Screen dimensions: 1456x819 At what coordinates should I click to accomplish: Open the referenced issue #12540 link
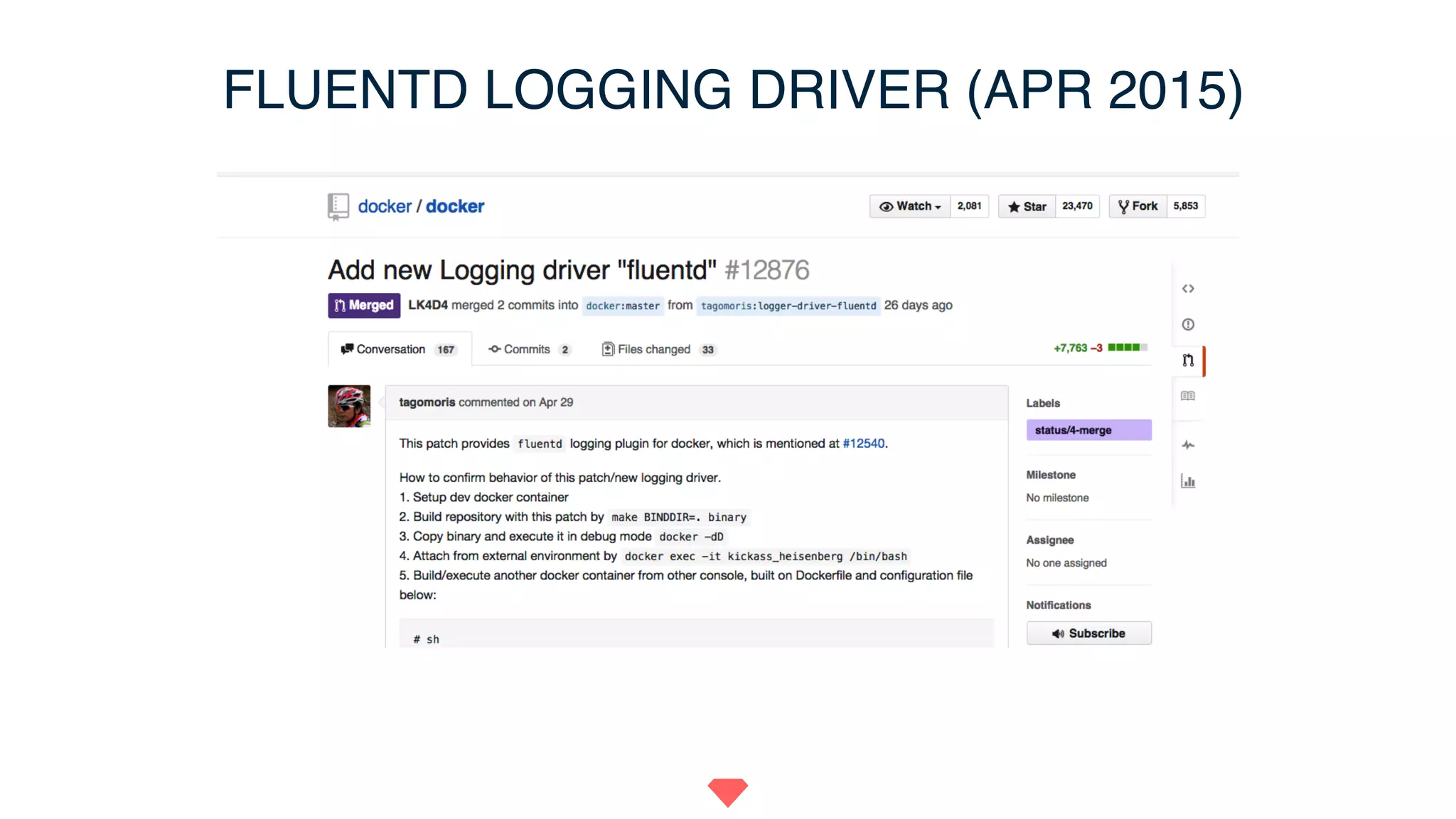coord(864,444)
